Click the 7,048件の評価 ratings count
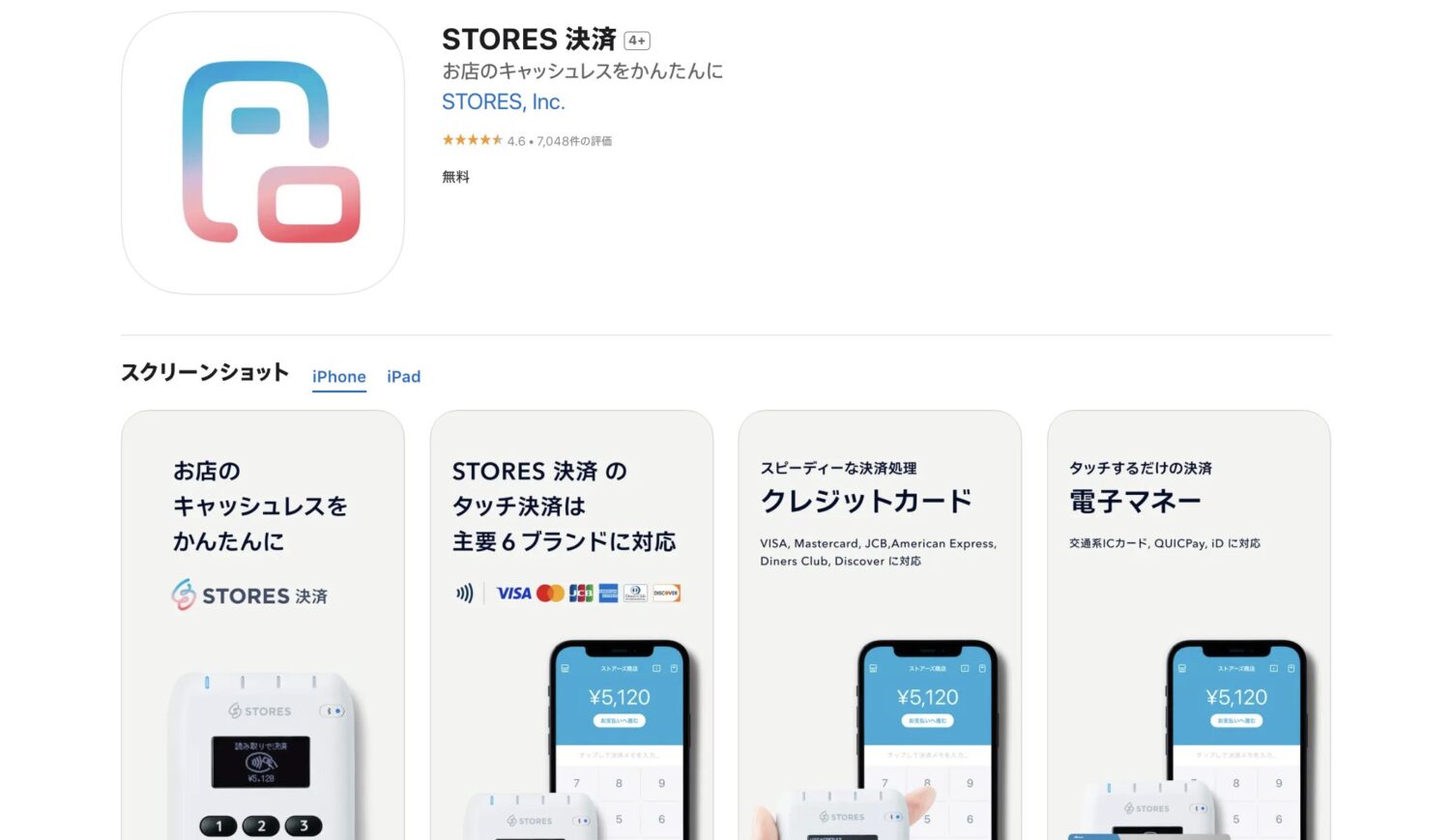The image size is (1450, 840). point(574,141)
